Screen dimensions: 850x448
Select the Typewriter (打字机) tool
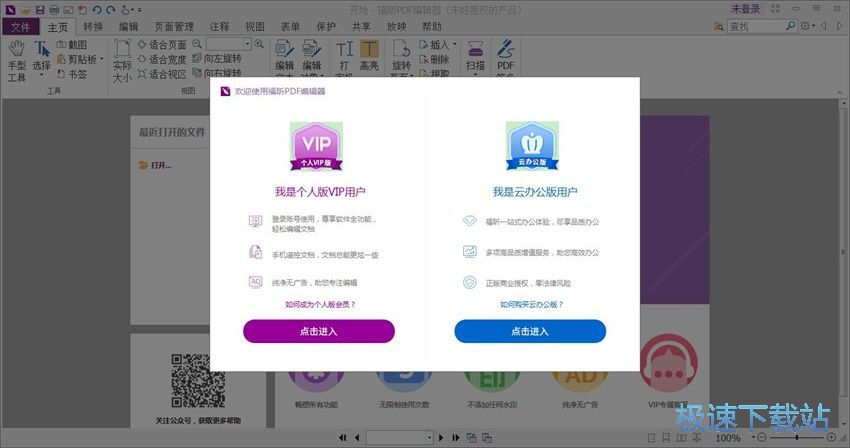click(x=344, y=55)
